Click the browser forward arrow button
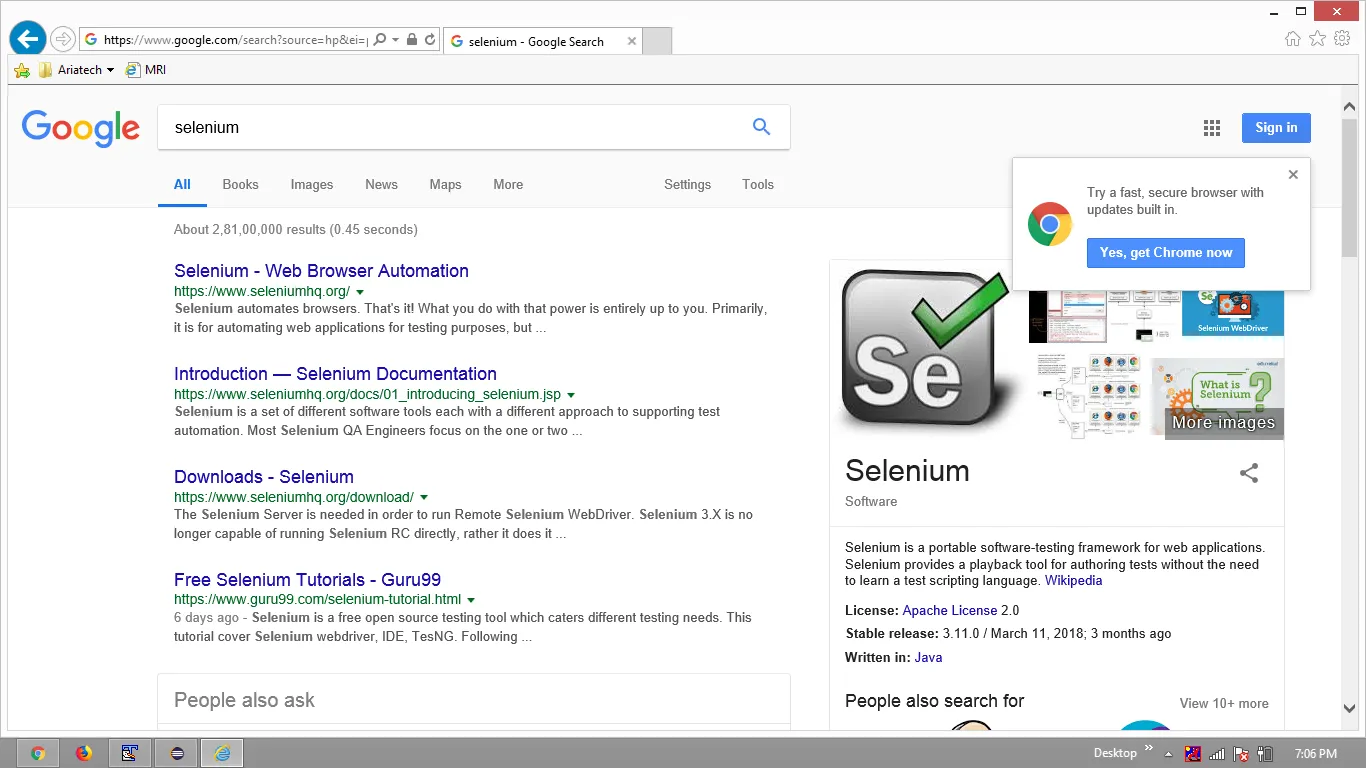1366x768 pixels. [63, 39]
